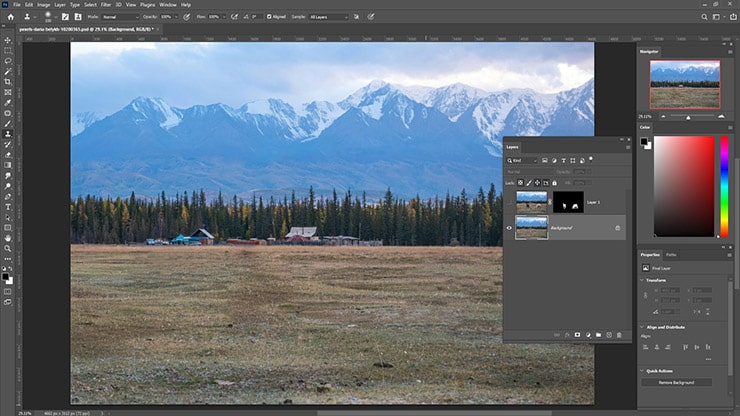This screenshot has width=740, height=416.
Task: Toggle the Clone Source panel icon
Action: (x=78, y=17)
